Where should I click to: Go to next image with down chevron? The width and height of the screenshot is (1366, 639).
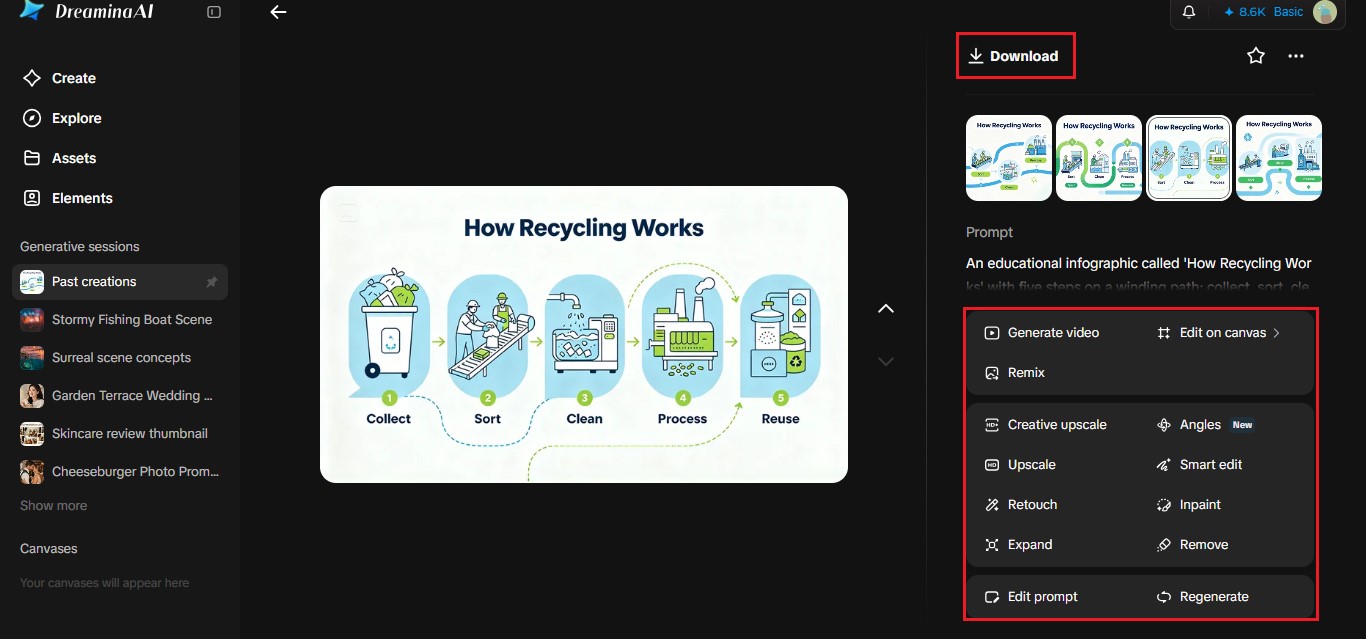click(x=885, y=361)
